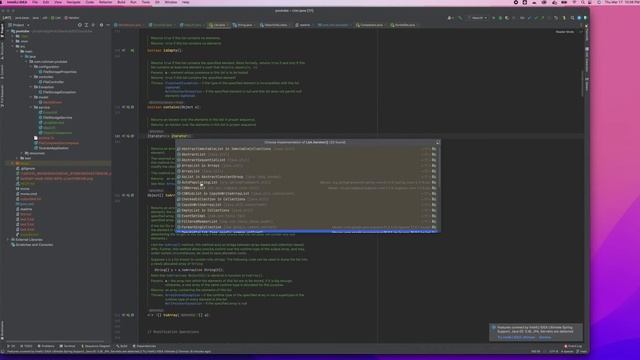Click the Try IntelliJ IDEA Ultimate link
640x360 pixels.
[516, 338]
